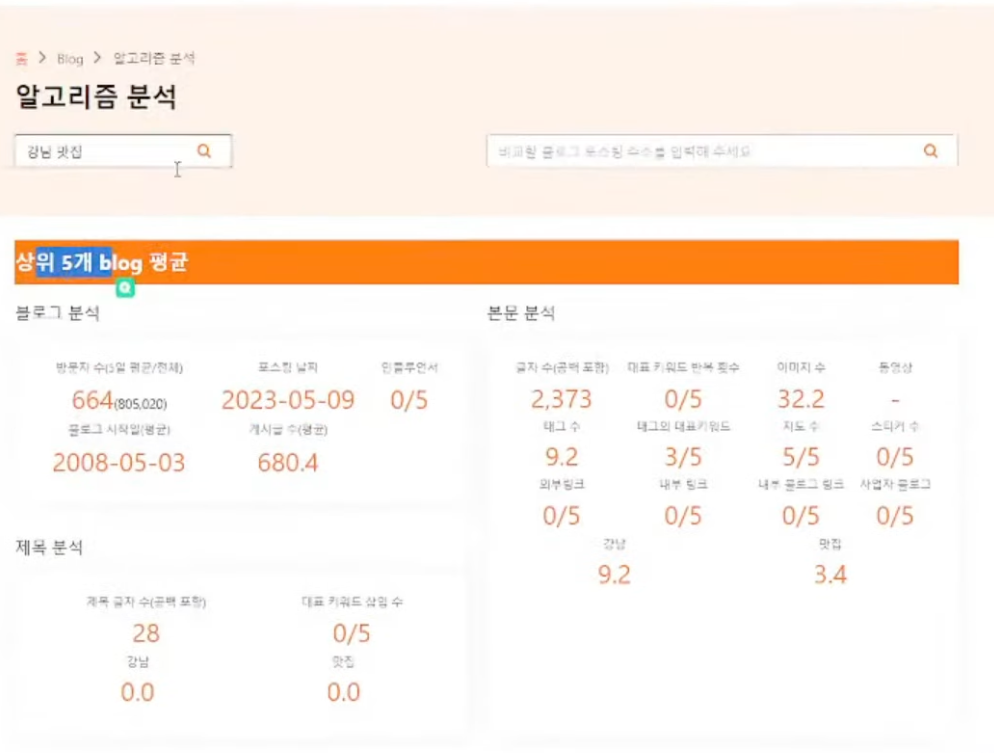The image size is (994, 753).
Task: Click inside the 강남 맛집 keyword search box
Action: pyautogui.click(x=110, y=150)
